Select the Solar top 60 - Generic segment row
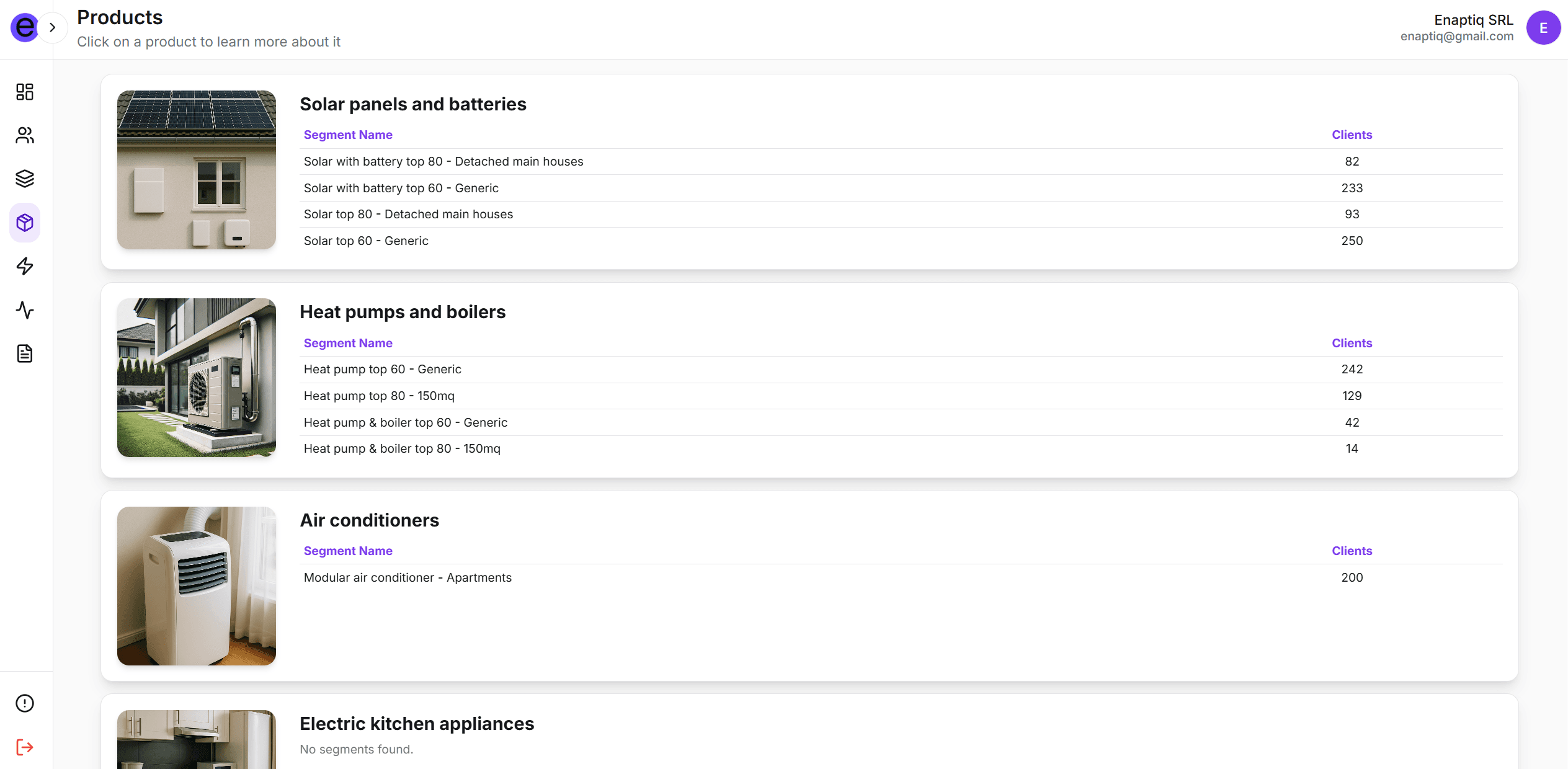This screenshot has width=1568, height=769. tap(366, 241)
